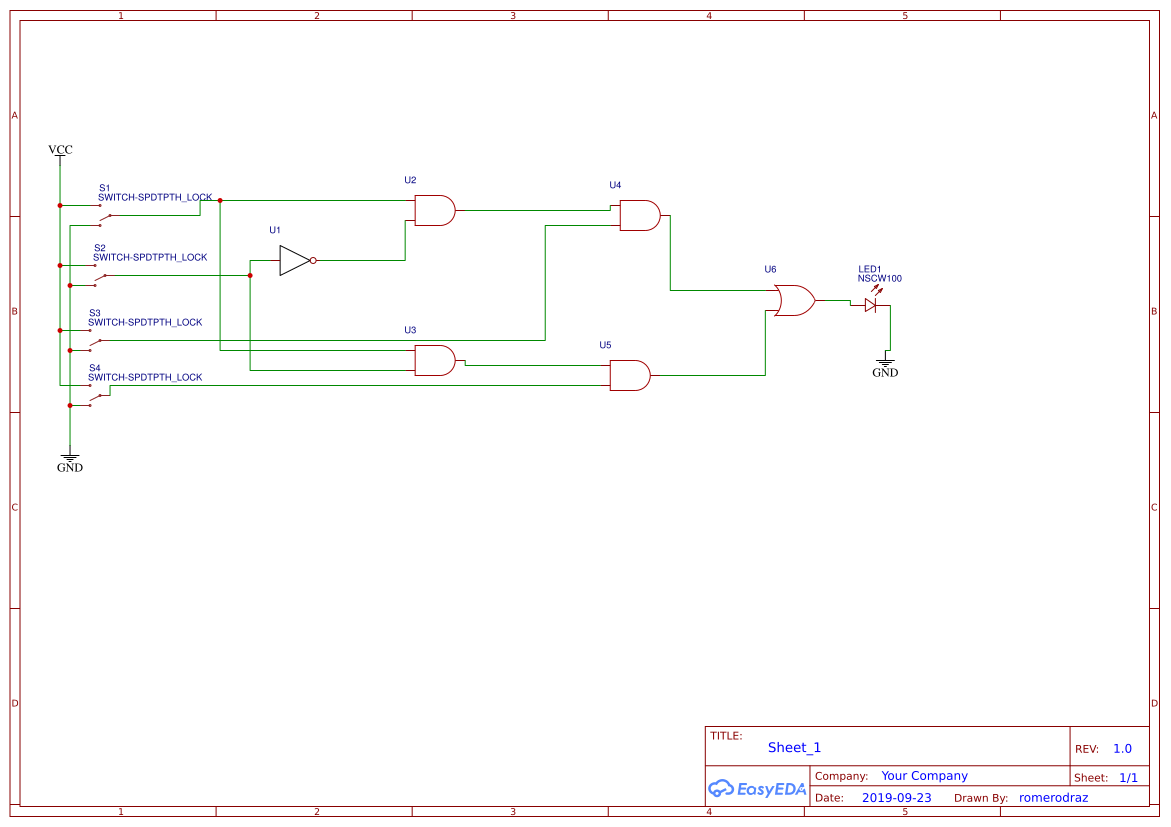This screenshot has height=827, width=1171.
Task: Select the LED1 diode symbol
Action: pos(870,304)
